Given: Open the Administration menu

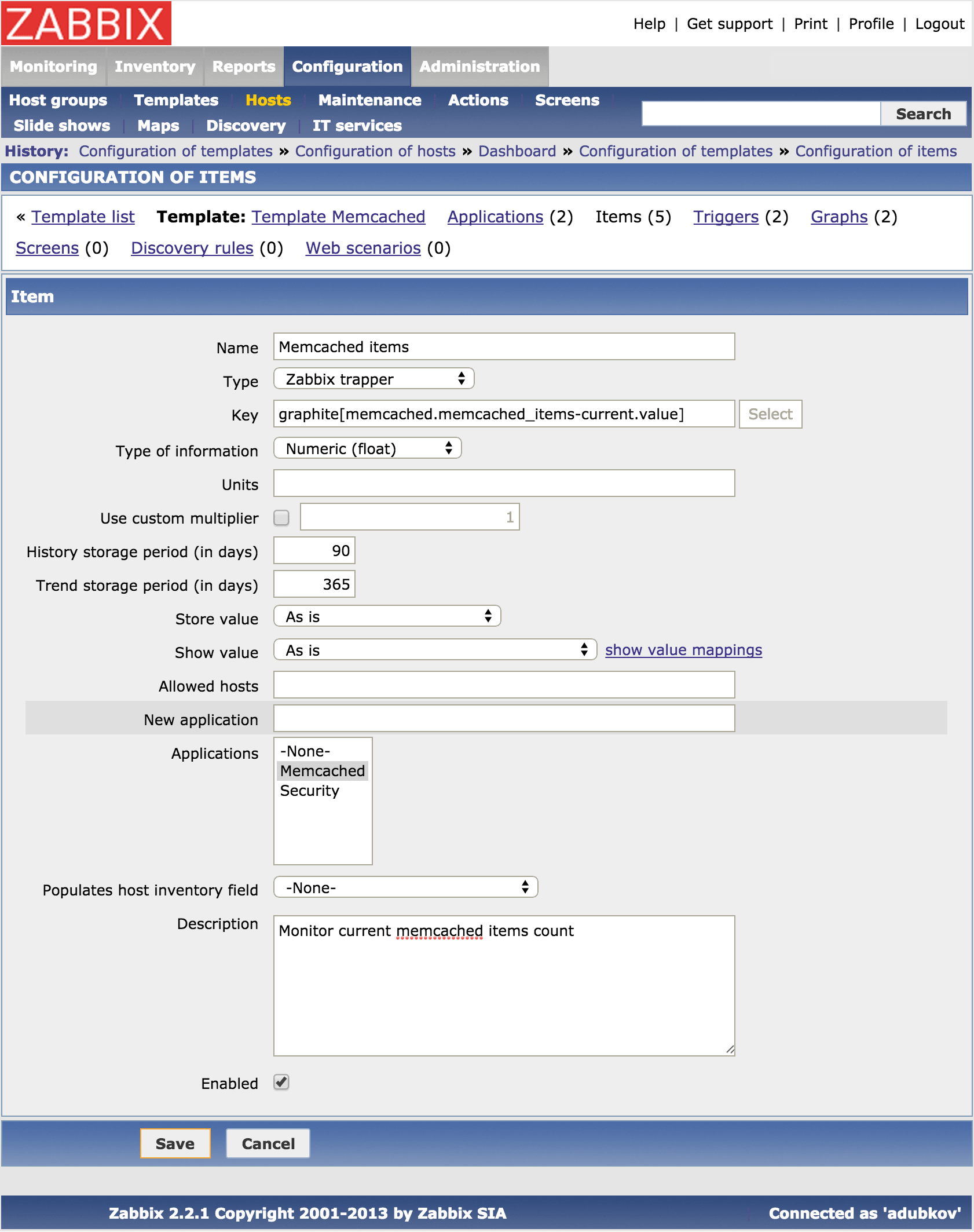Looking at the screenshot, I should coord(479,65).
